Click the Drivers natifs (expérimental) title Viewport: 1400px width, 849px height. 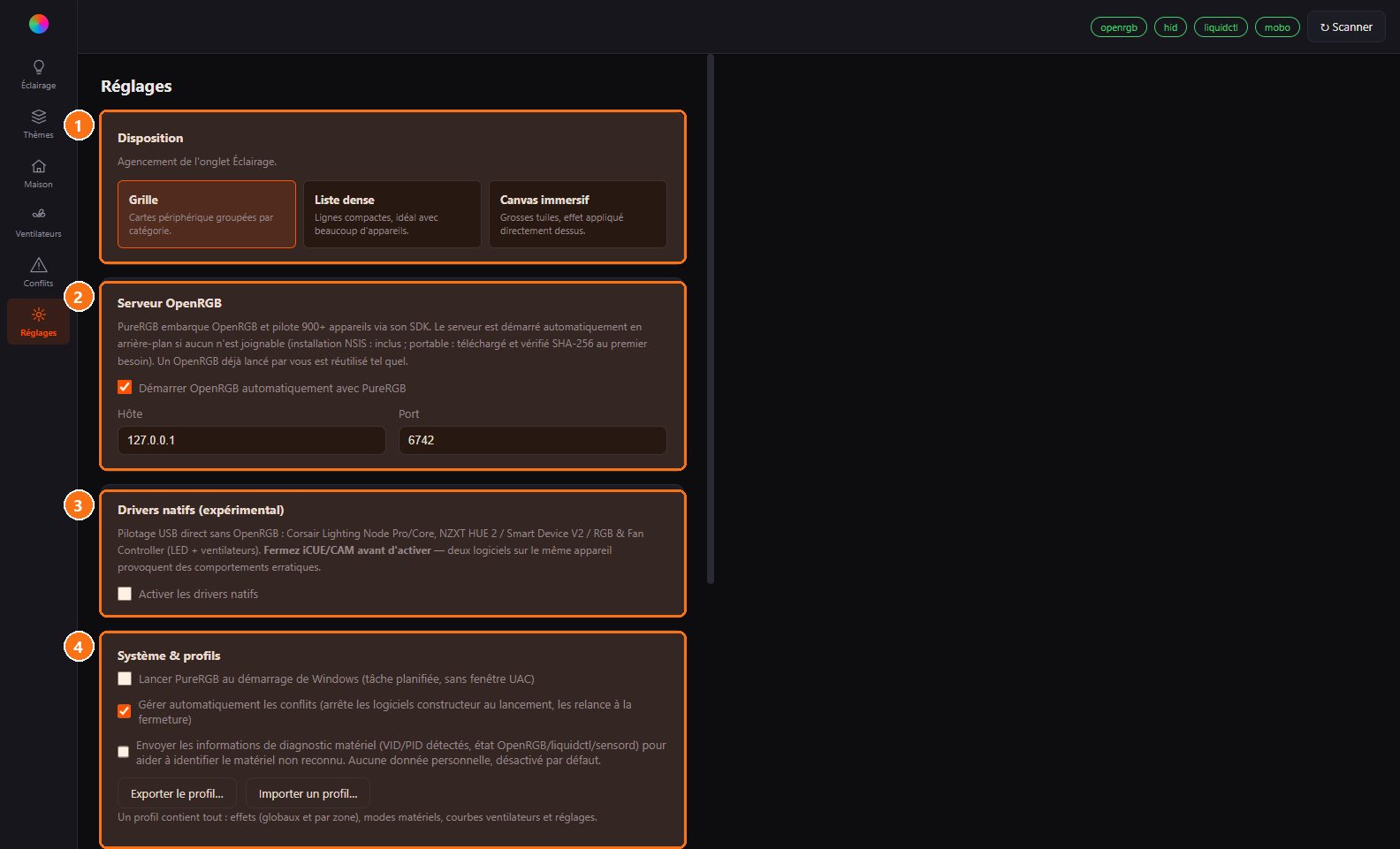tap(201, 510)
